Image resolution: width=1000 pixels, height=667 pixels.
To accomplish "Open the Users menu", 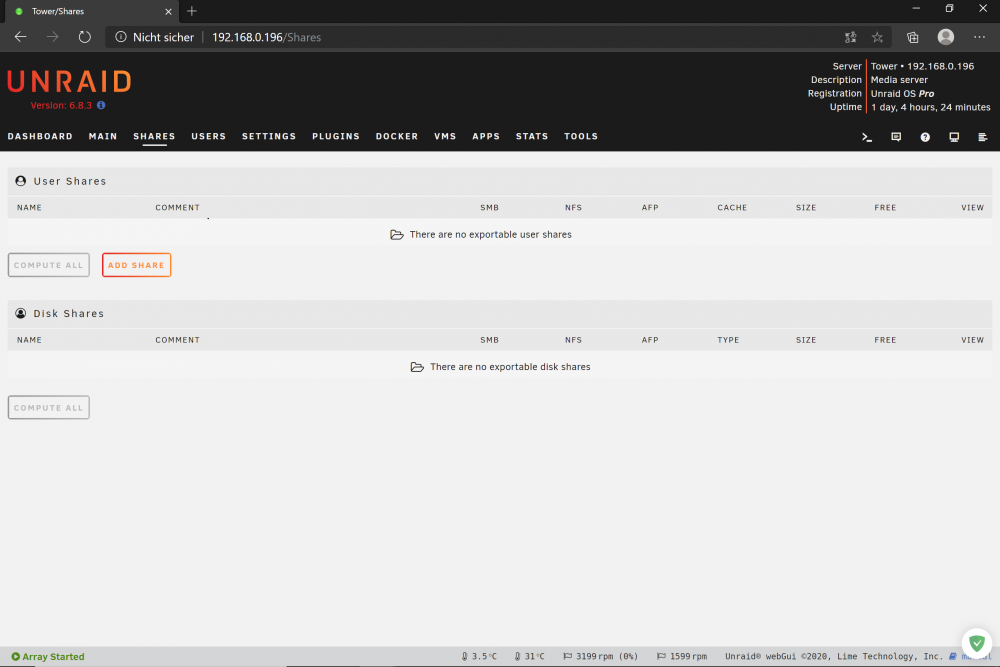I will click(209, 136).
